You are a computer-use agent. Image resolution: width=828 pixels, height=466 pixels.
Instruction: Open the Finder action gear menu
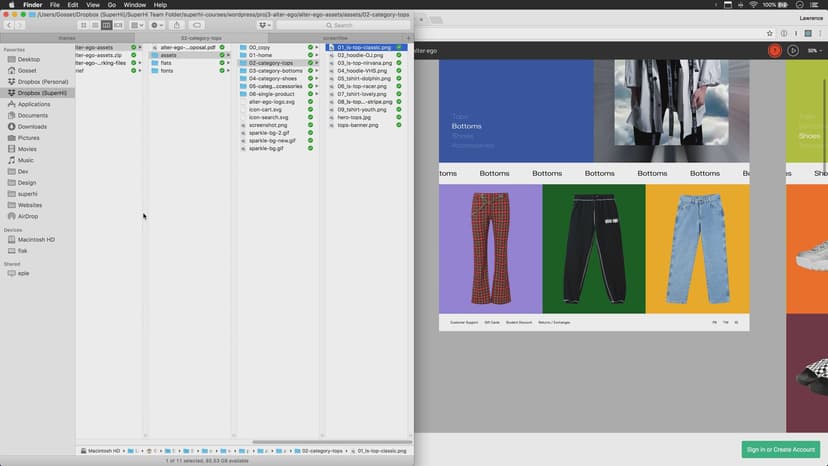(x=156, y=25)
